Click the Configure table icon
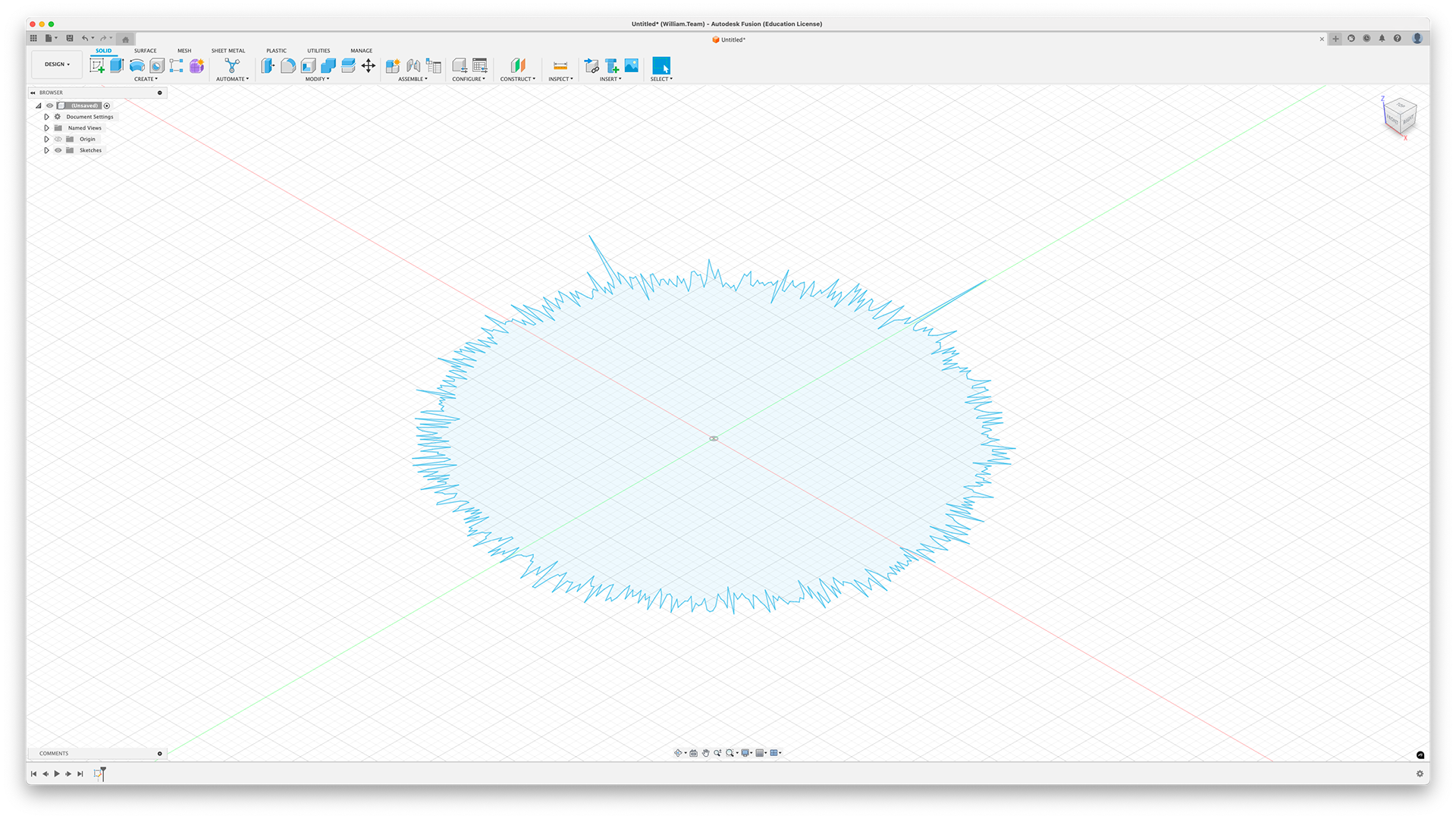Viewport: 1456px width, 819px height. 480,66
